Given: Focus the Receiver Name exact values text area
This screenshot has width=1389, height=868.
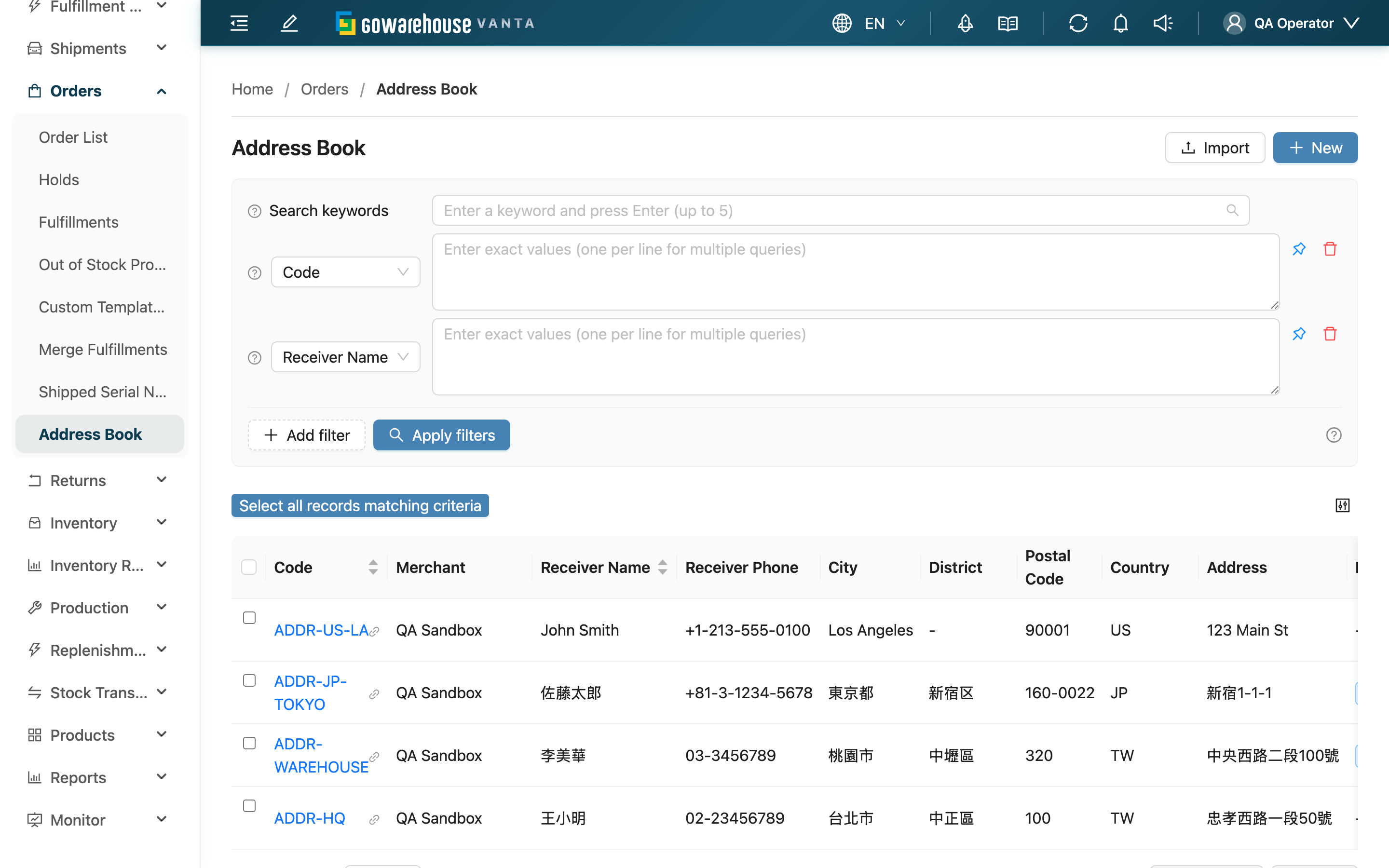Looking at the screenshot, I should point(855,357).
